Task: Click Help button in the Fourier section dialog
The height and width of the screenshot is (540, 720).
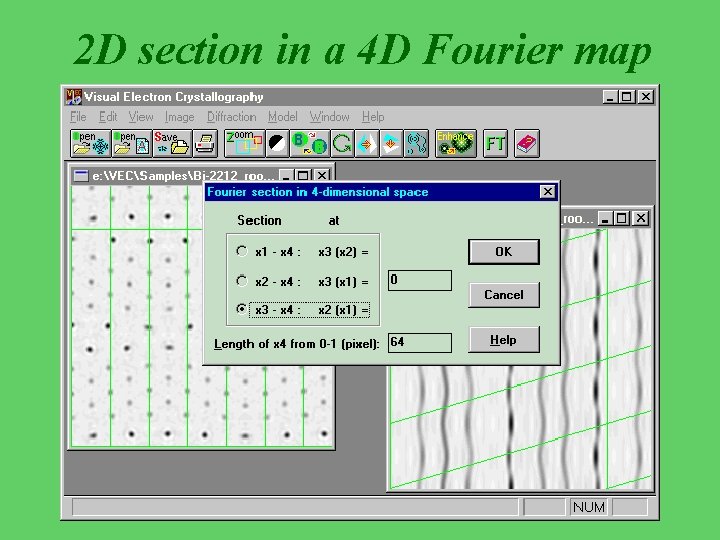Action: coord(504,340)
